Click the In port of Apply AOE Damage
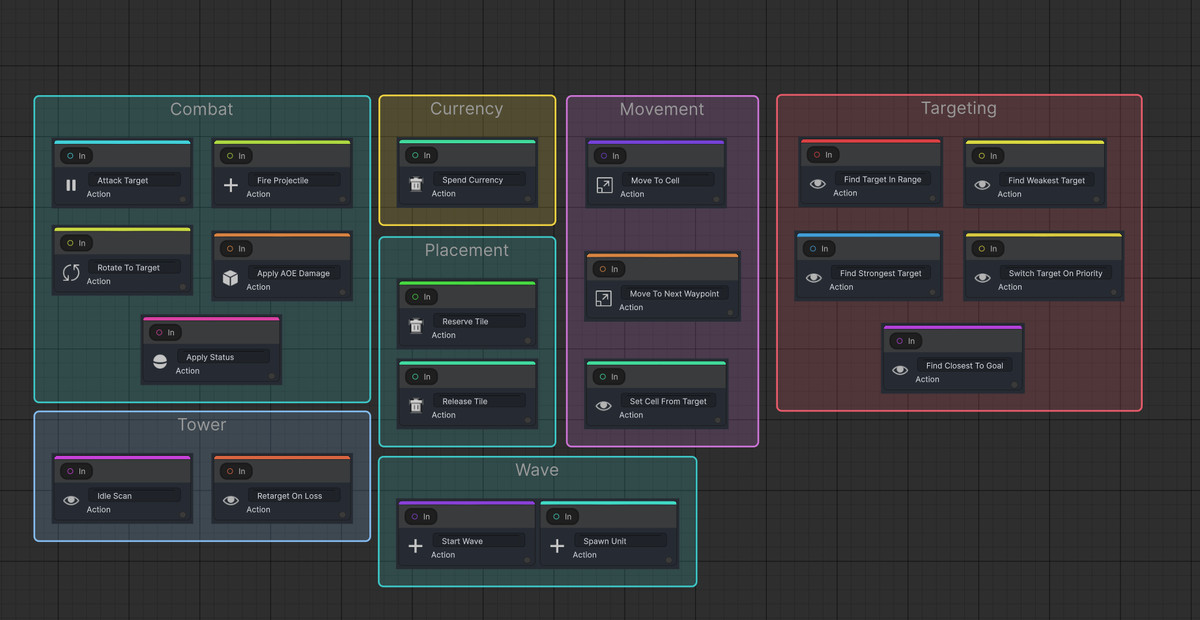This screenshot has width=1200, height=620. pyautogui.click(x=235, y=249)
